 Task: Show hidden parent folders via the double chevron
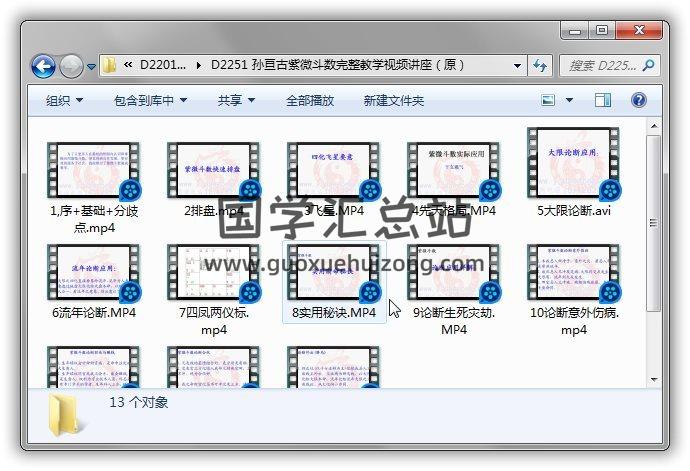click(x=128, y=65)
